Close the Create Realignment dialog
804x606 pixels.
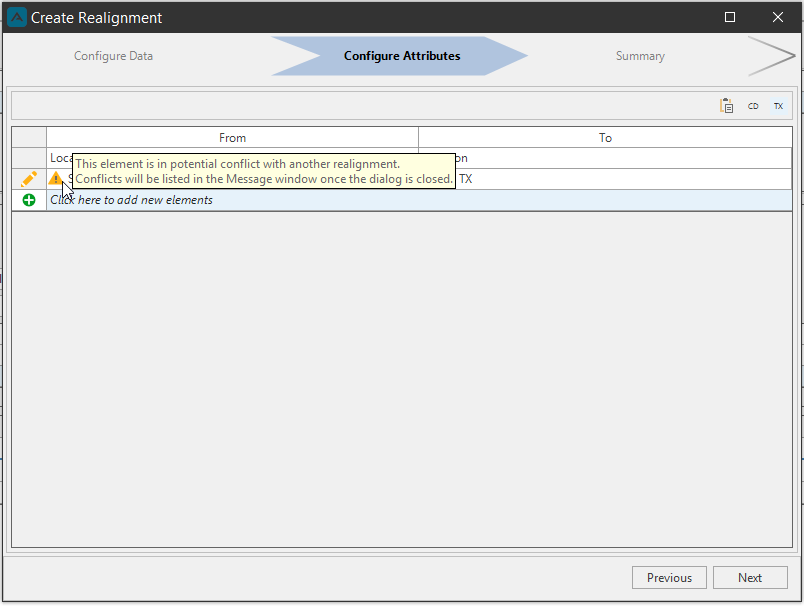tap(777, 17)
